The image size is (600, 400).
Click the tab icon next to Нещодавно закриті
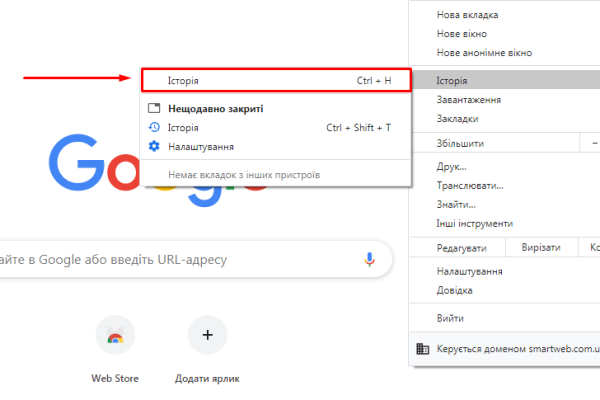(154, 108)
